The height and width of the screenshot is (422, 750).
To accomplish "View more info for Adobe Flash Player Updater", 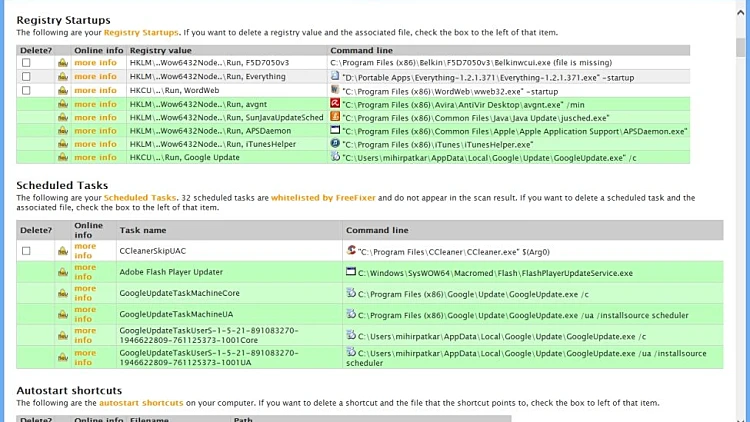I will click(x=86, y=272).
